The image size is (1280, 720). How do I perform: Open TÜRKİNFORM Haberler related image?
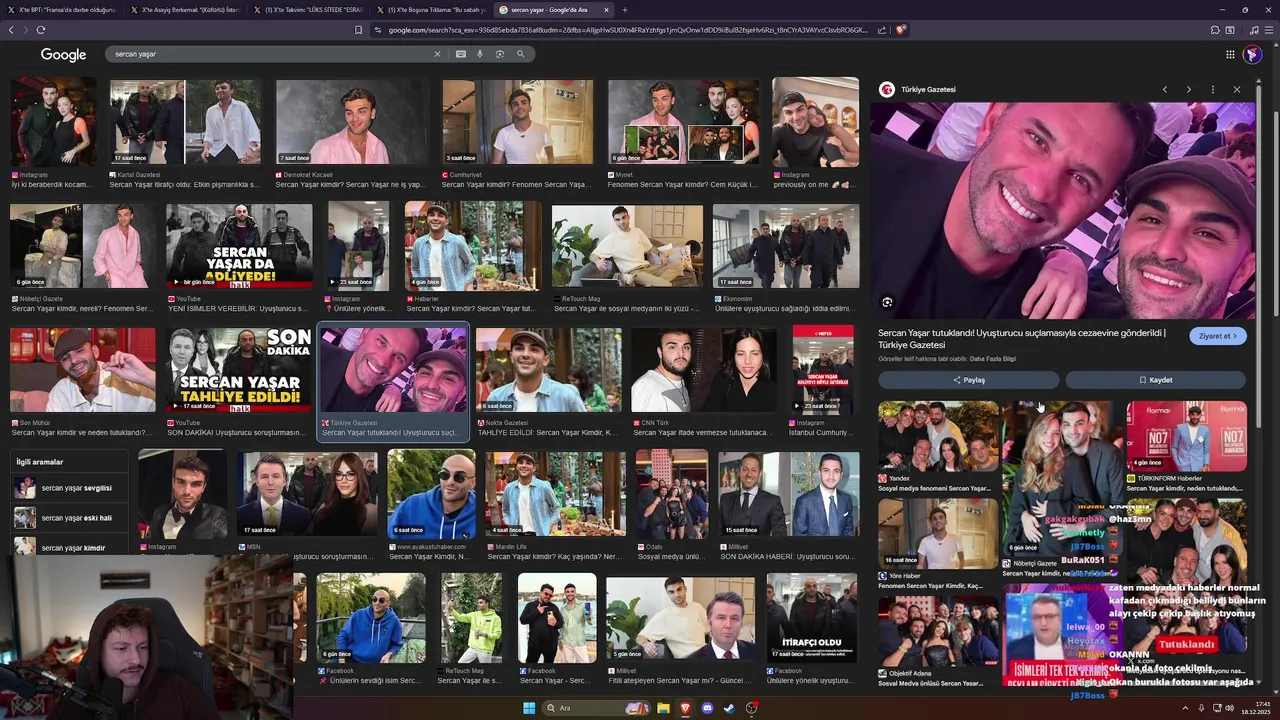pyautogui.click(x=1186, y=437)
